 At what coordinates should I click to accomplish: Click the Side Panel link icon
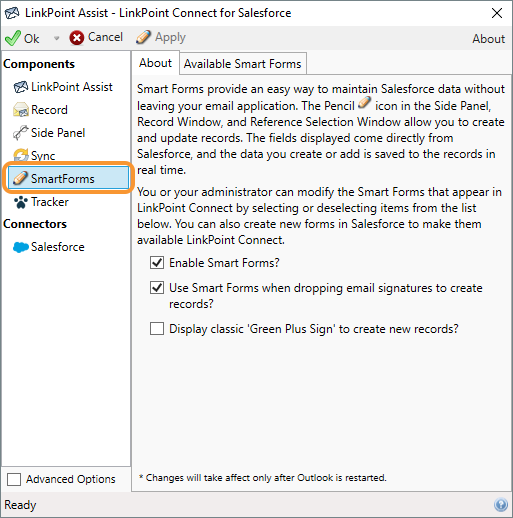point(20,133)
